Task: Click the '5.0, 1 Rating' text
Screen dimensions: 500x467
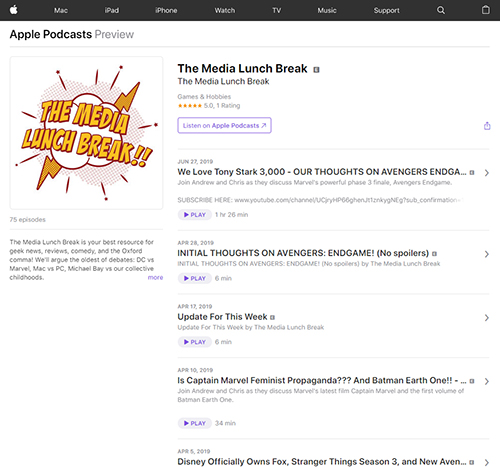Action: pyautogui.click(x=222, y=106)
